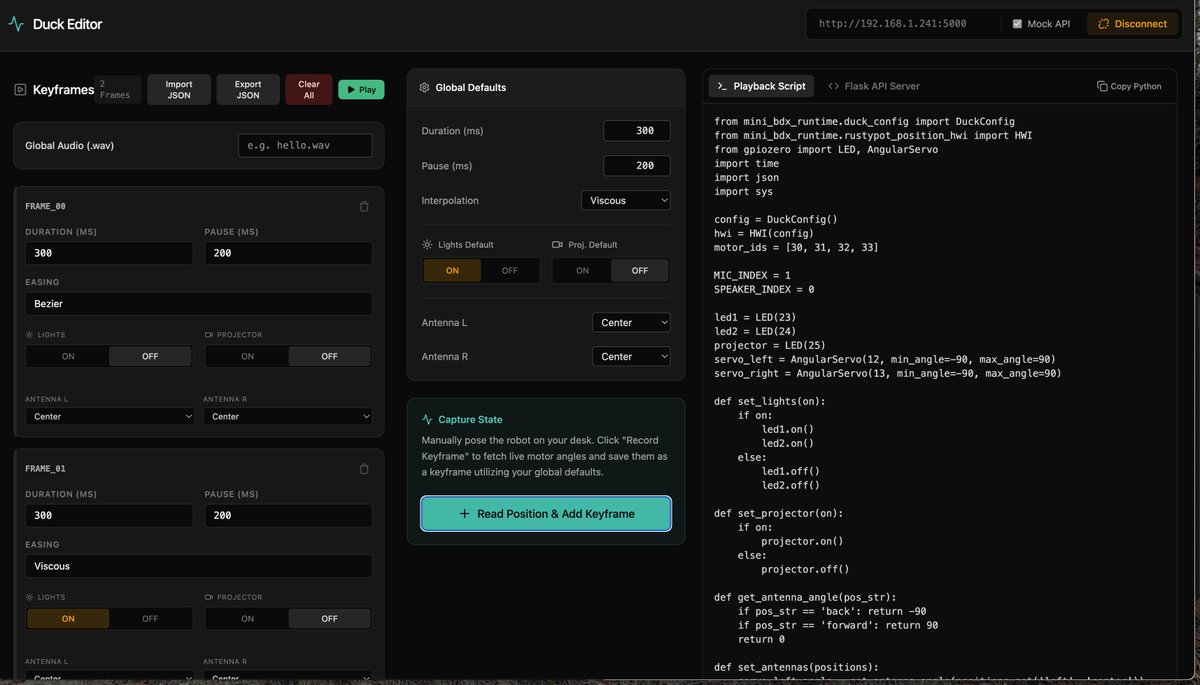This screenshot has width=1200, height=685.
Task: Turn FRAME_00 projector ON
Action: pyautogui.click(x=247, y=356)
